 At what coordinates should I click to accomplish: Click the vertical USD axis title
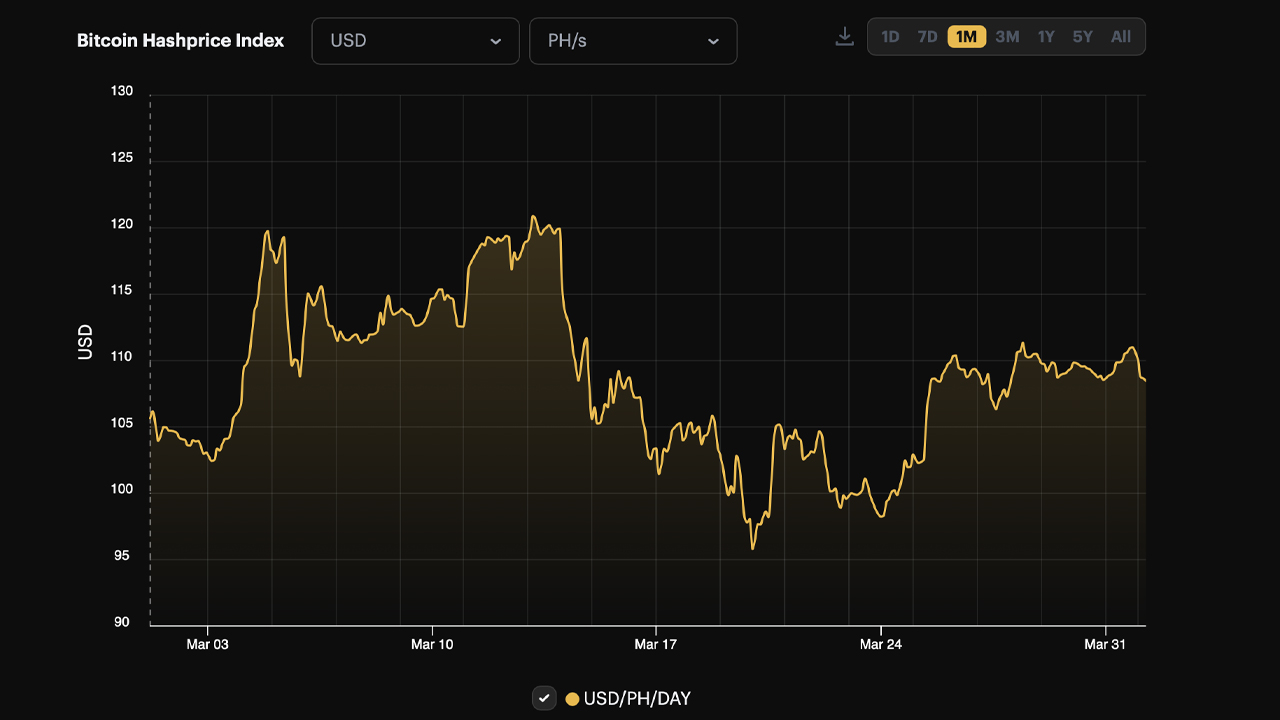pos(86,342)
